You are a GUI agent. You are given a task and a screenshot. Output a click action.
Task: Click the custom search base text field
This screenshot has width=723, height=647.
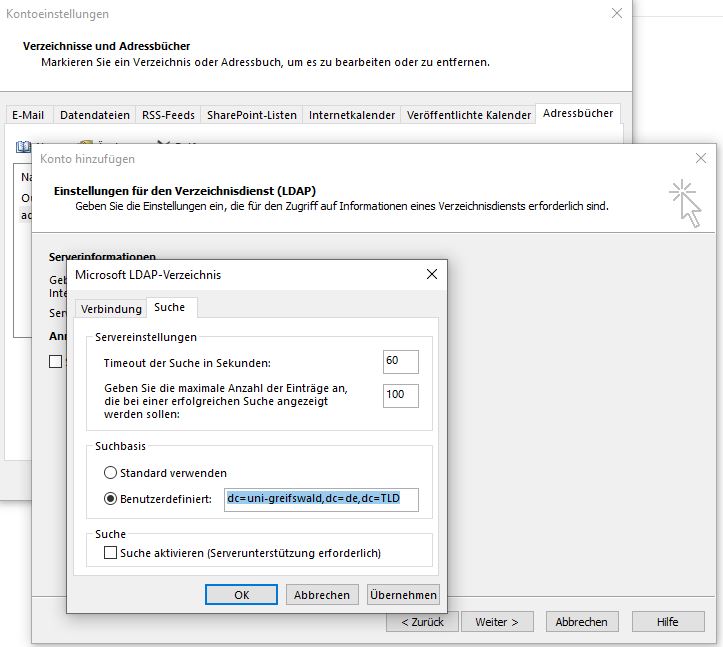pyautogui.click(x=320, y=499)
